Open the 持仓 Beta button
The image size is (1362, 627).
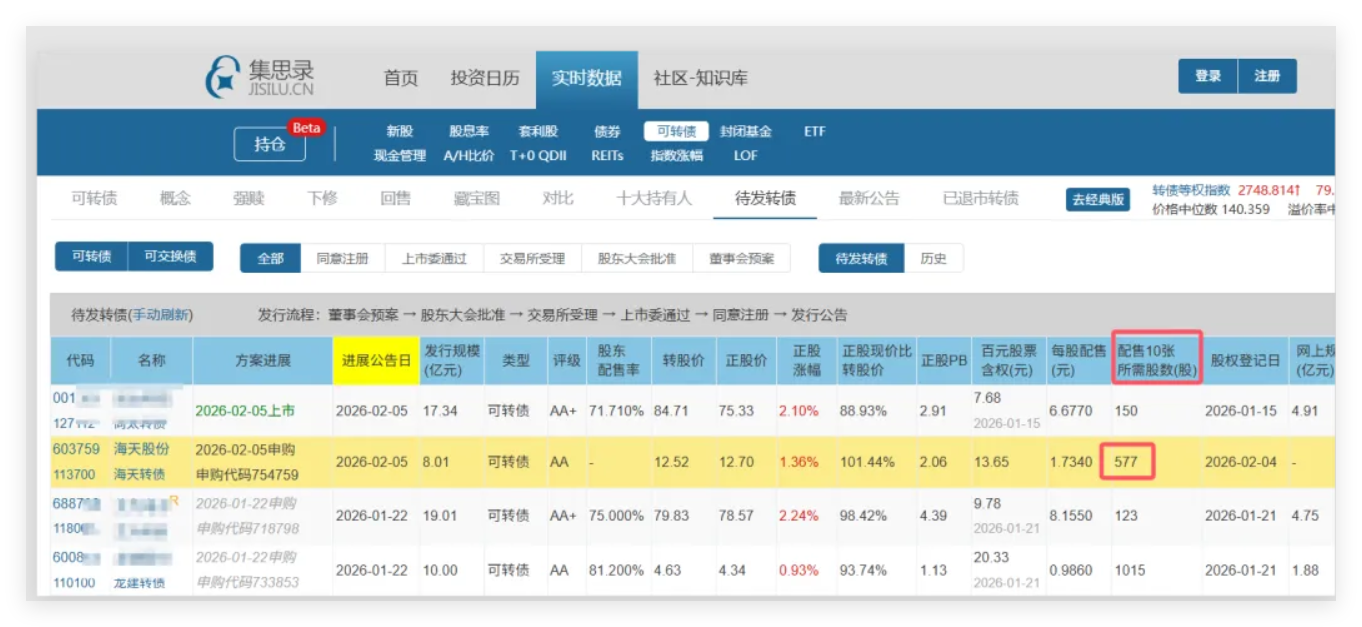[x=269, y=144]
